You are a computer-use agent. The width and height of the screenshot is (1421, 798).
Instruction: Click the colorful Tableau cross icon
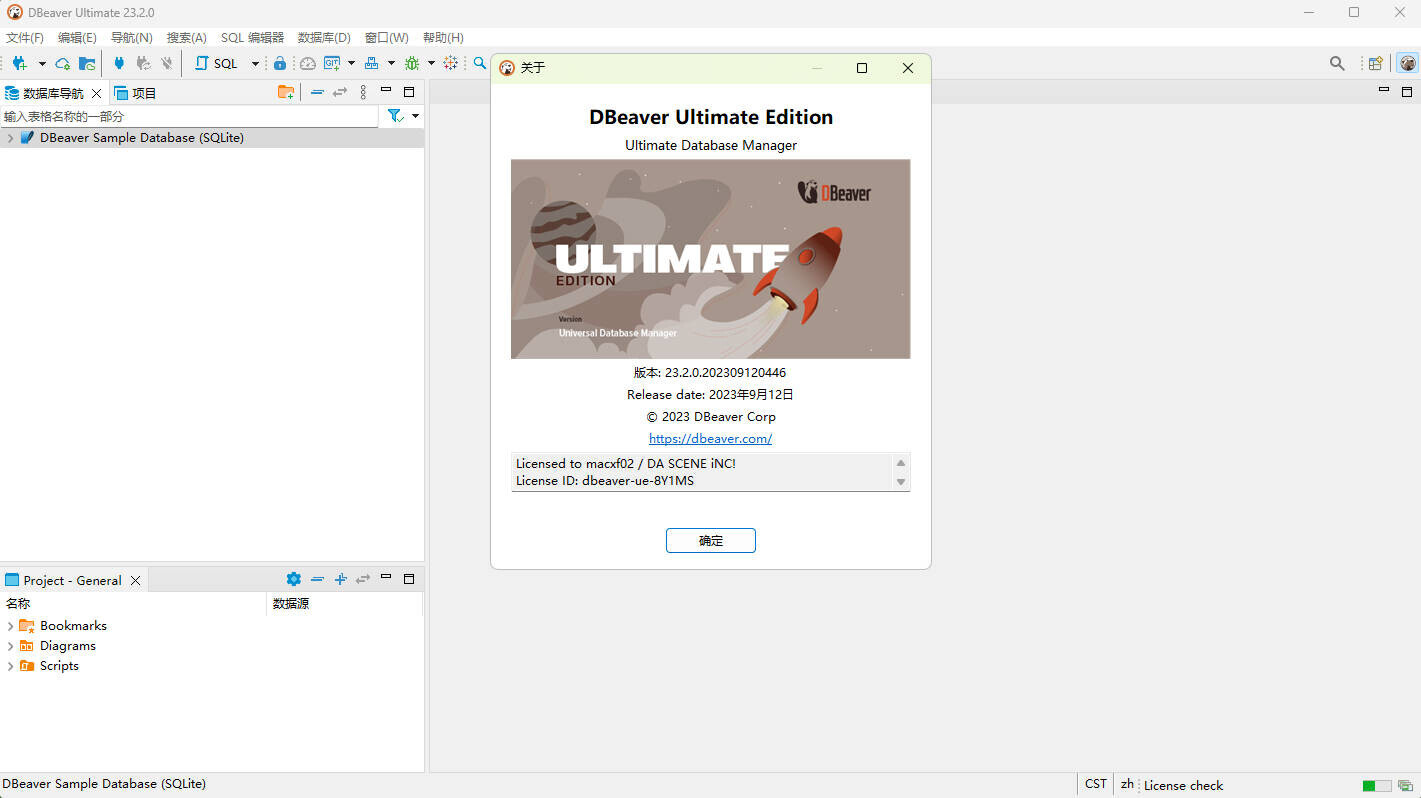coord(451,63)
